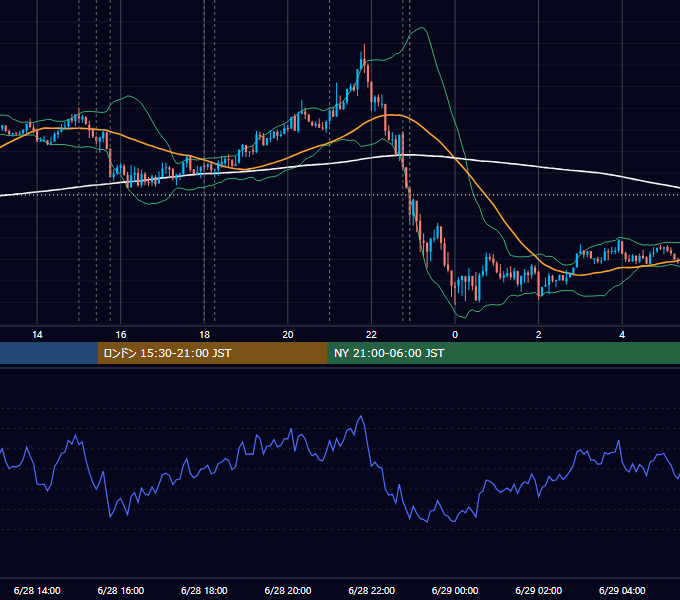This screenshot has height=600, width=680.
Task: Click the 18 hour label on the price chart axis
Action: coord(204,335)
